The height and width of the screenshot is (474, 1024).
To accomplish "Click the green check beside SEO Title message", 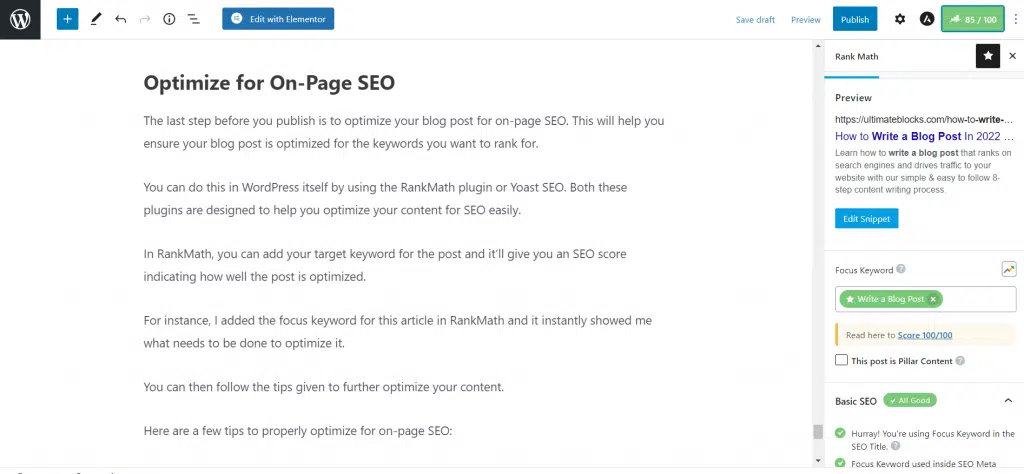I will [840, 433].
